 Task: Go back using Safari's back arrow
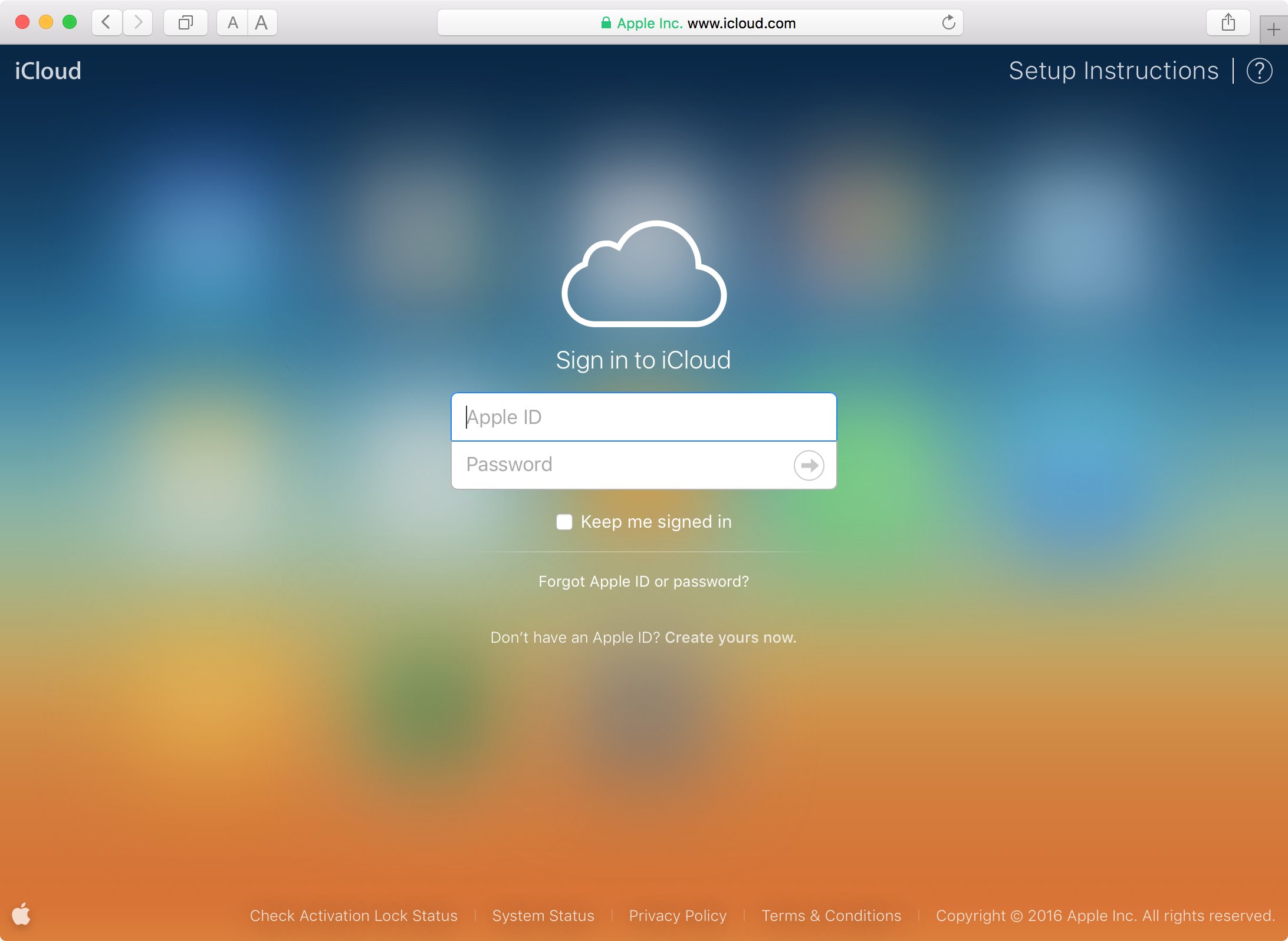[x=107, y=22]
